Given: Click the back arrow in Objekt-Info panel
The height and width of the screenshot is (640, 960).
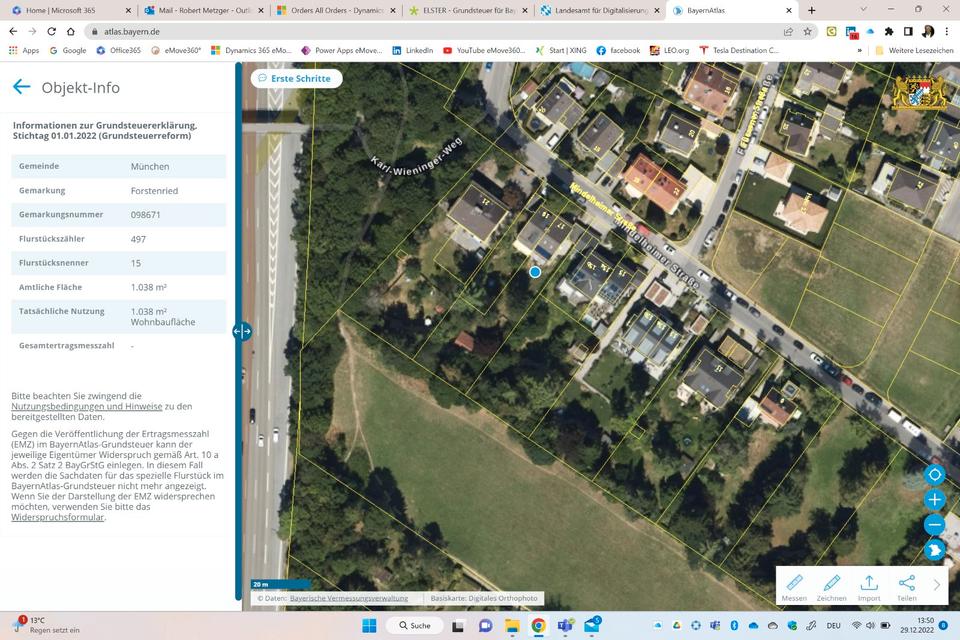Looking at the screenshot, I should point(21,87).
